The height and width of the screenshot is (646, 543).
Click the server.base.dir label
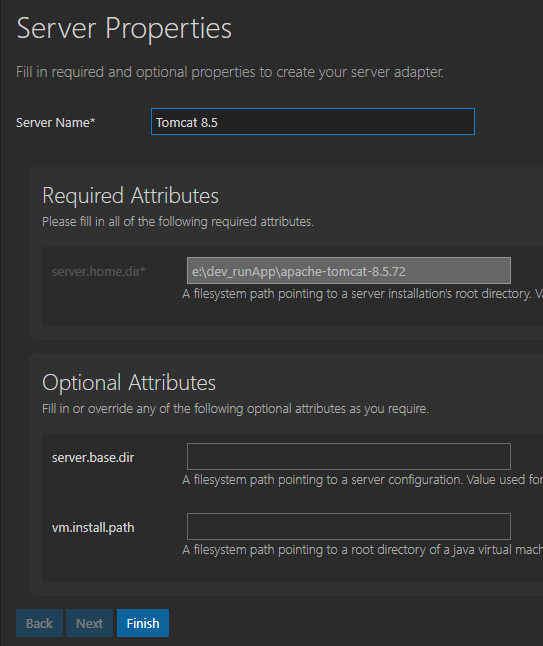click(x=93, y=458)
